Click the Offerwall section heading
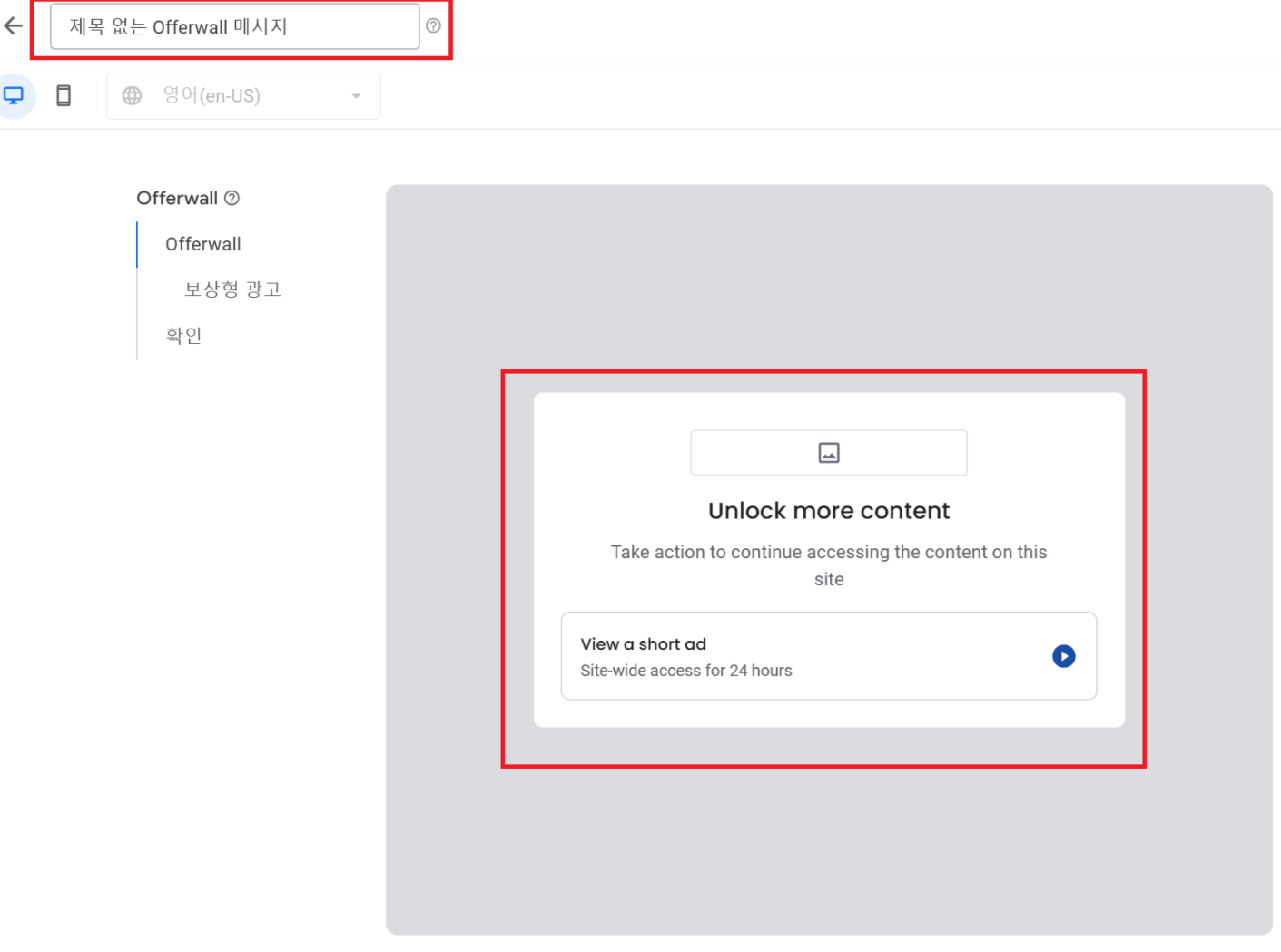 tap(177, 198)
